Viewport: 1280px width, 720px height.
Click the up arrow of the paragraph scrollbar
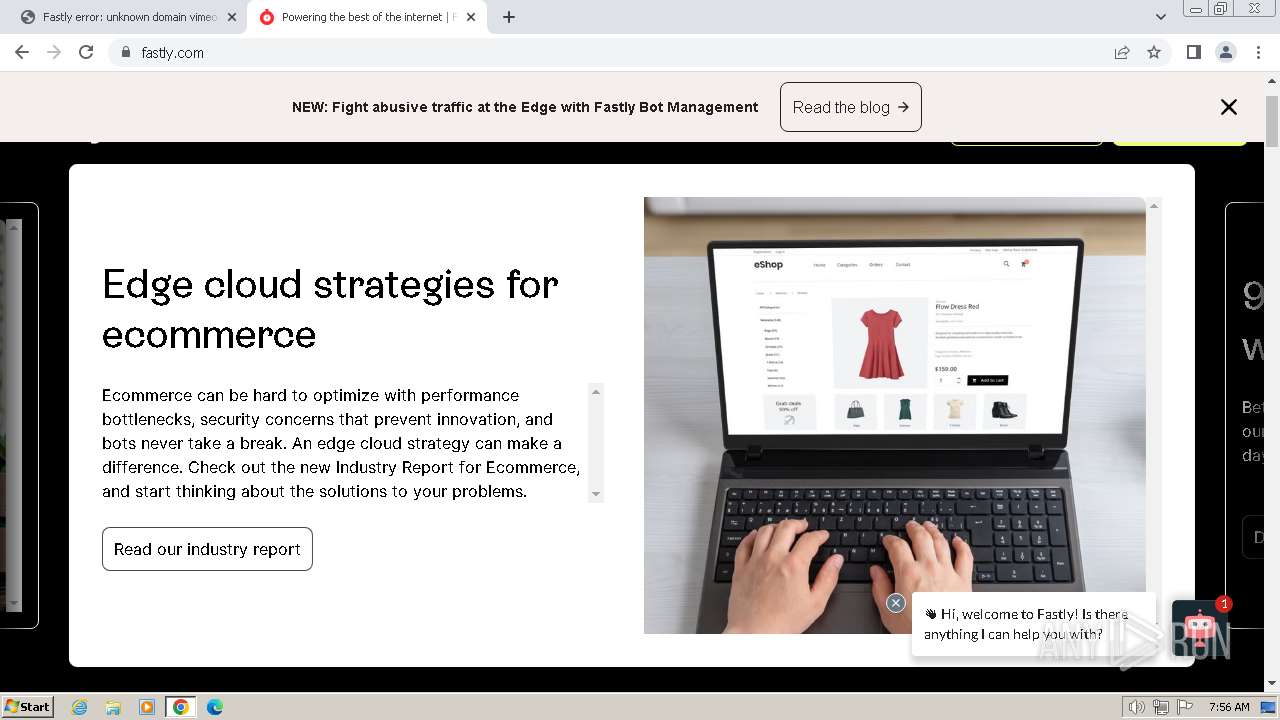596,391
